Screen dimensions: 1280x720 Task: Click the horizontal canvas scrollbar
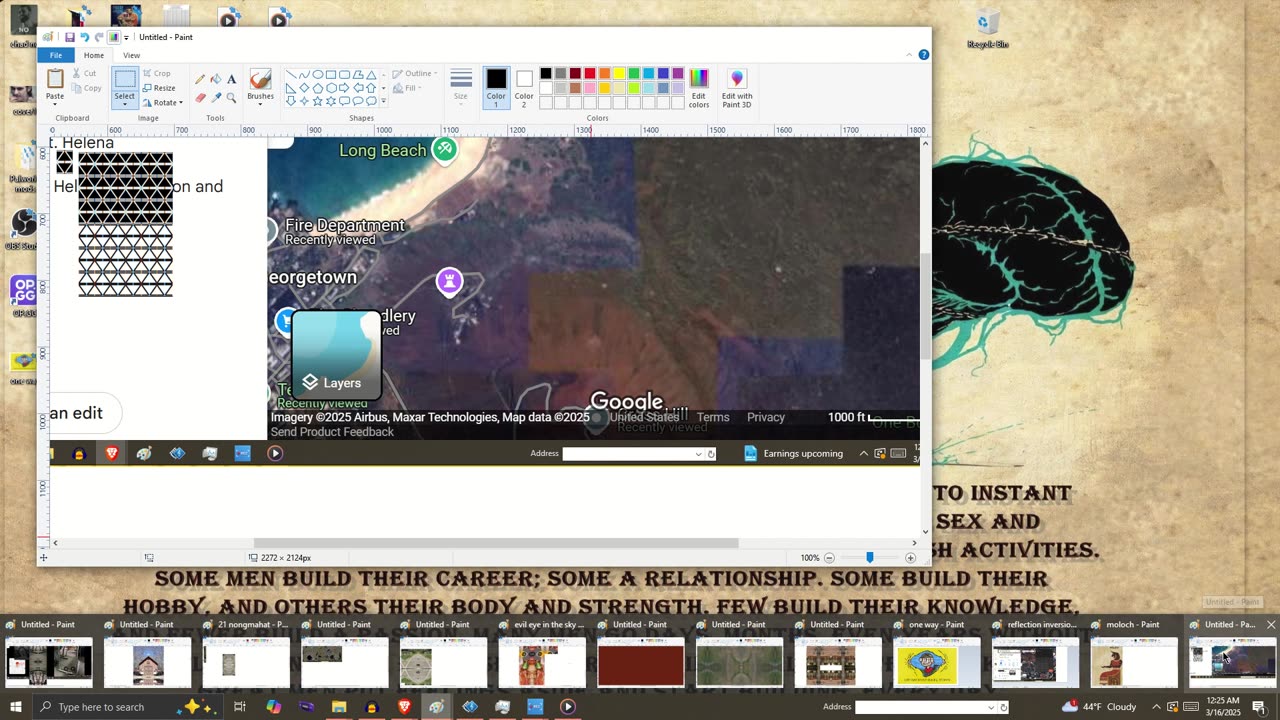(x=496, y=543)
